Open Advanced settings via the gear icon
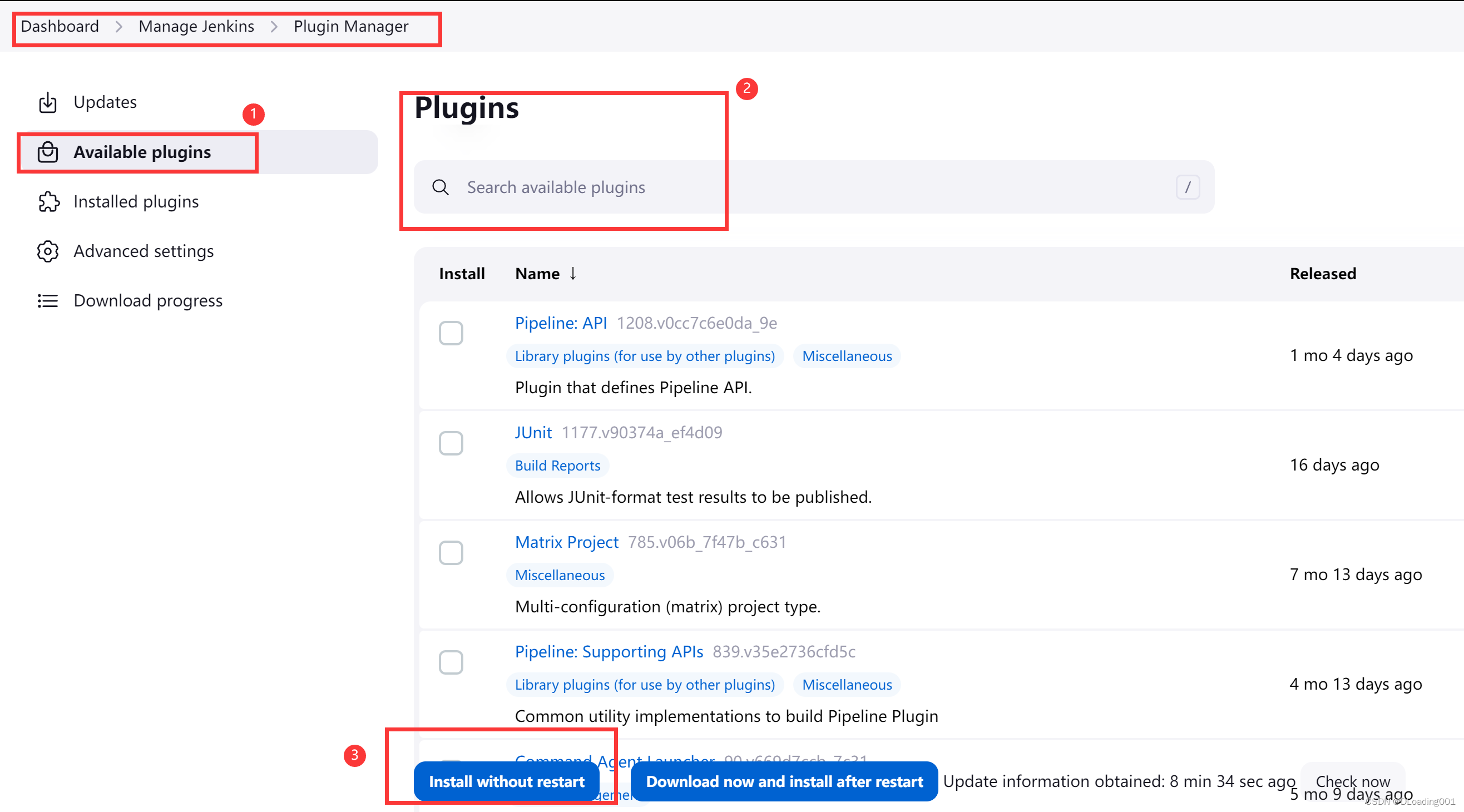The image size is (1464, 812). coord(48,251)
